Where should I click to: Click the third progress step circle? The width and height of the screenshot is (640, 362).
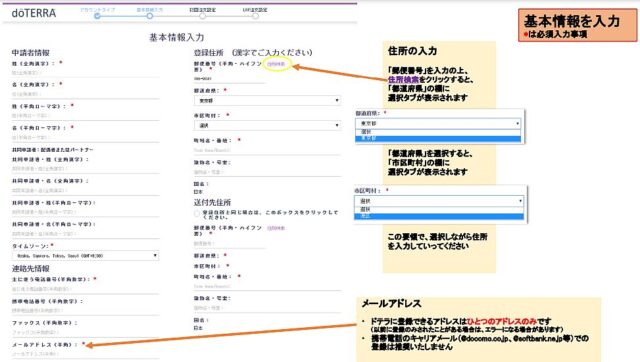pos(202,16)
